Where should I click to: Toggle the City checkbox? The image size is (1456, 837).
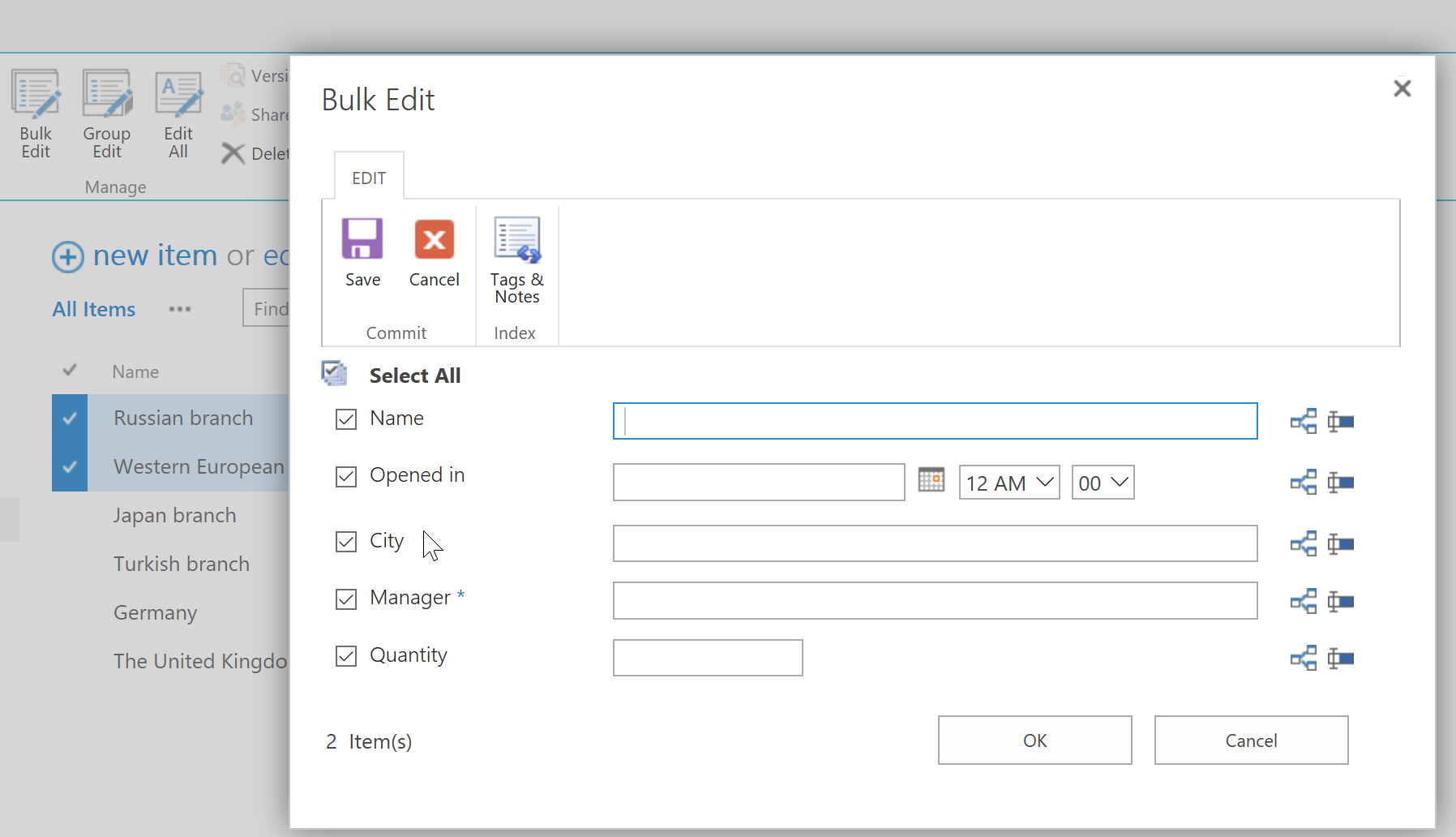point(346,542)
